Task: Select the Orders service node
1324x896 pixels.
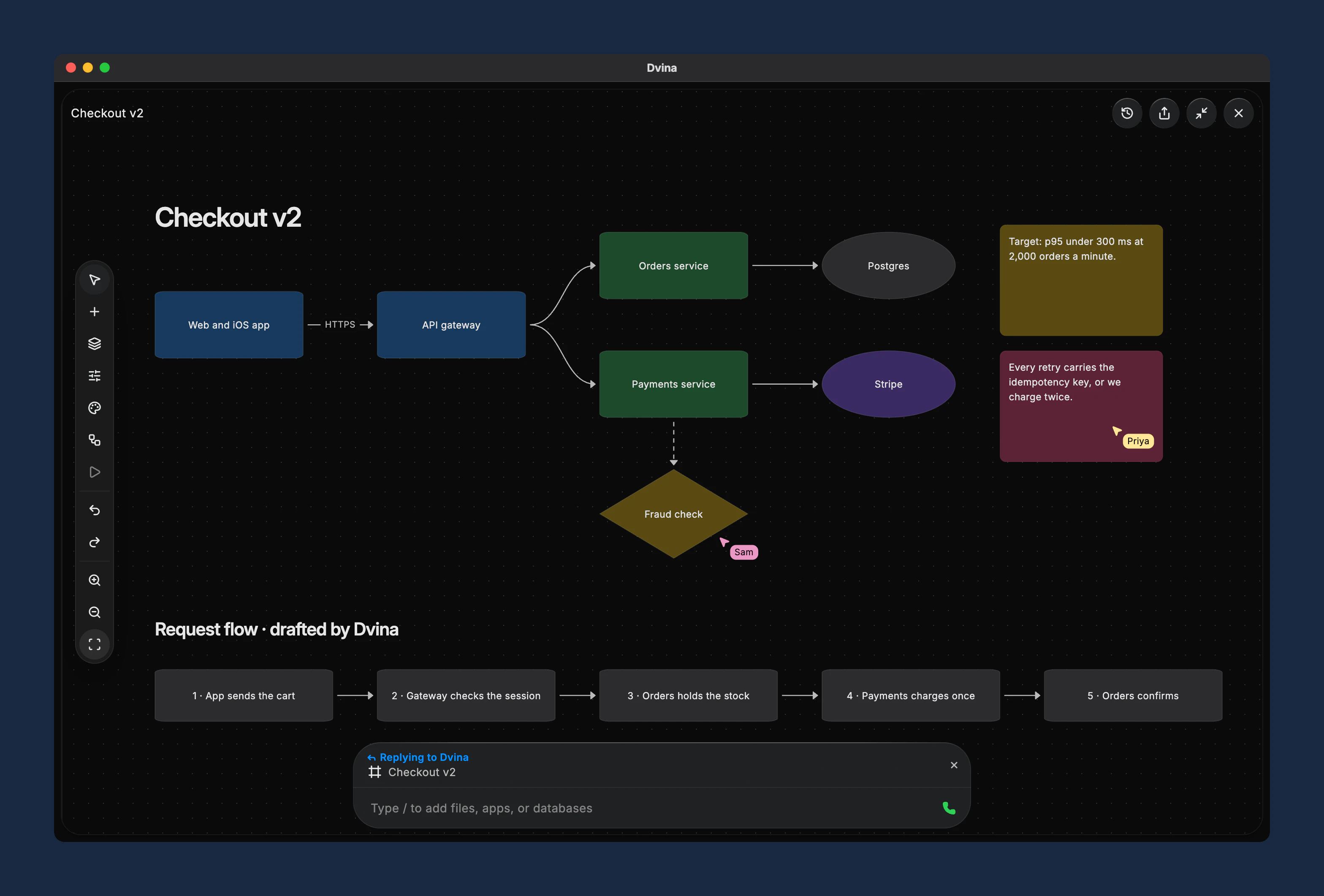Action: coord(673,266)
